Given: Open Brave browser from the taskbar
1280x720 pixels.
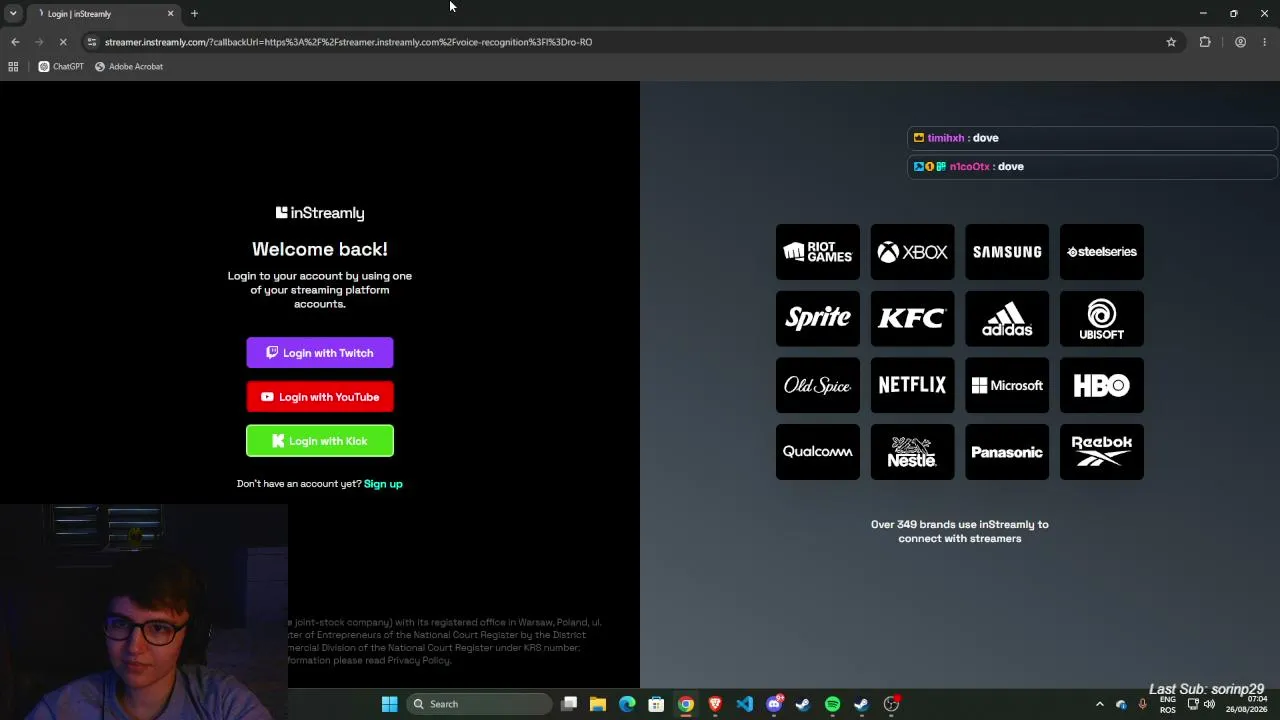Looking at the screenshot, I should [715, 704].
